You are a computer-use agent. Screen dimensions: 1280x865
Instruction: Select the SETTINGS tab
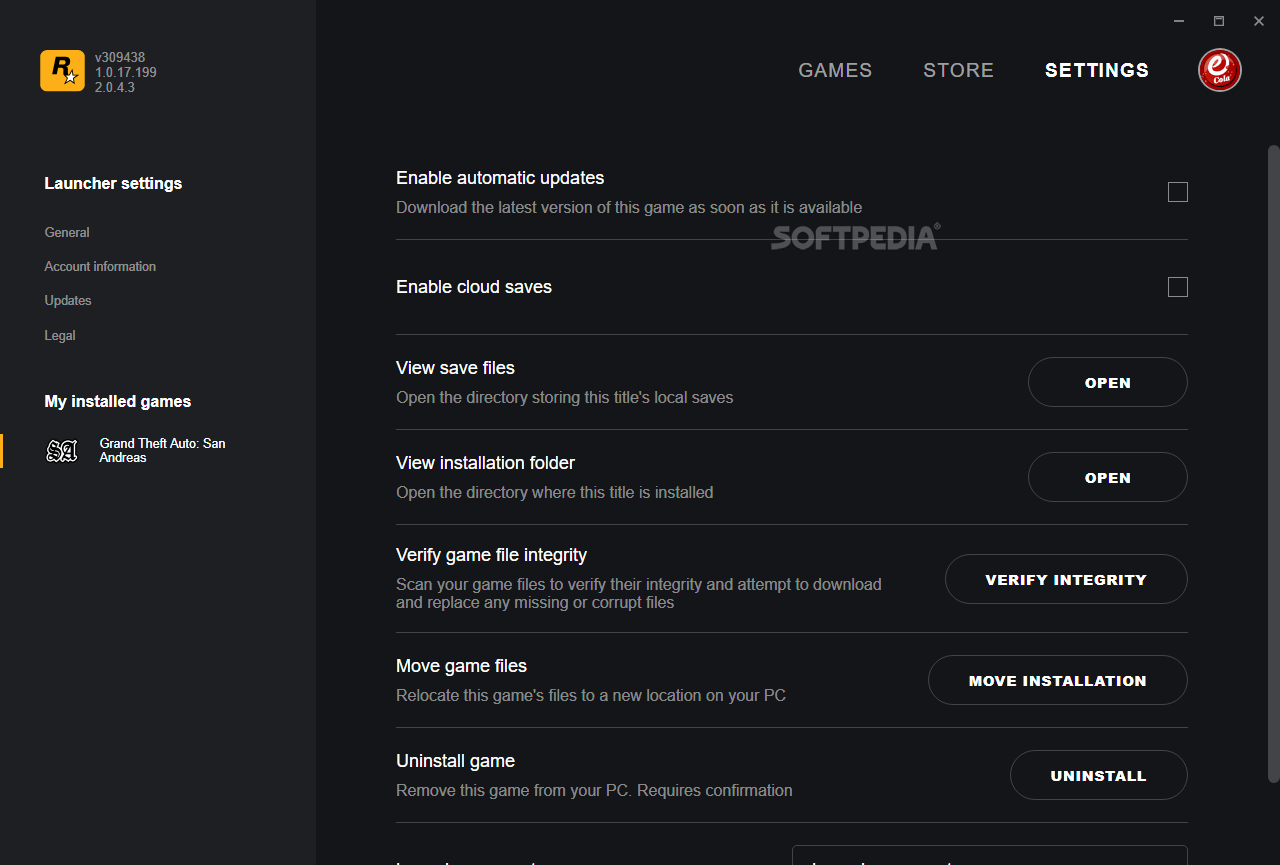[x=1097, y=70]
